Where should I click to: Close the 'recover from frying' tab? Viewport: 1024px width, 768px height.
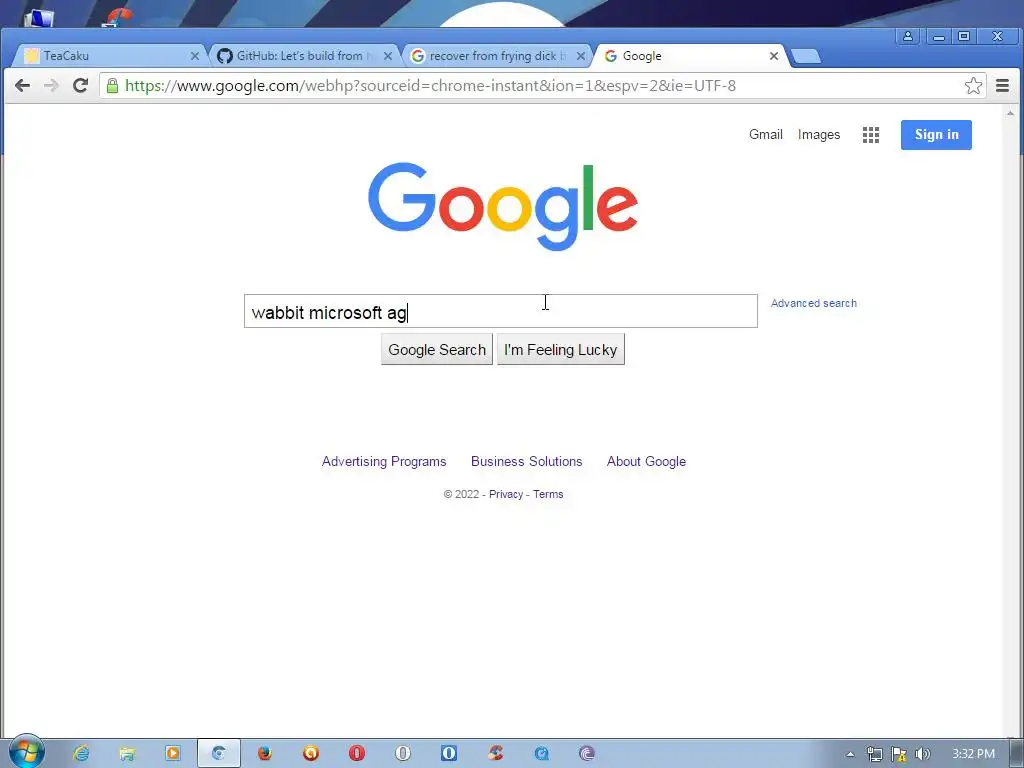click(581, 56)
